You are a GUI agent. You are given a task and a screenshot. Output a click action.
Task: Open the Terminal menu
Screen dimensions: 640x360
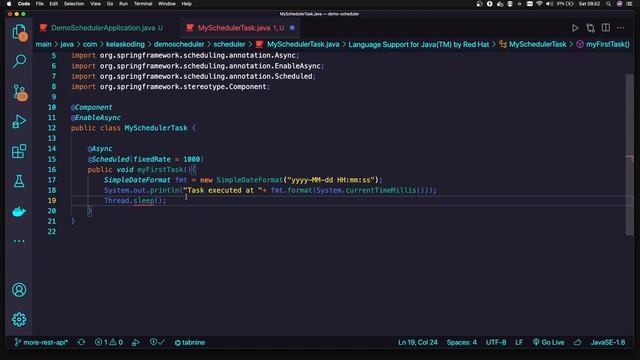coord(143,4)
